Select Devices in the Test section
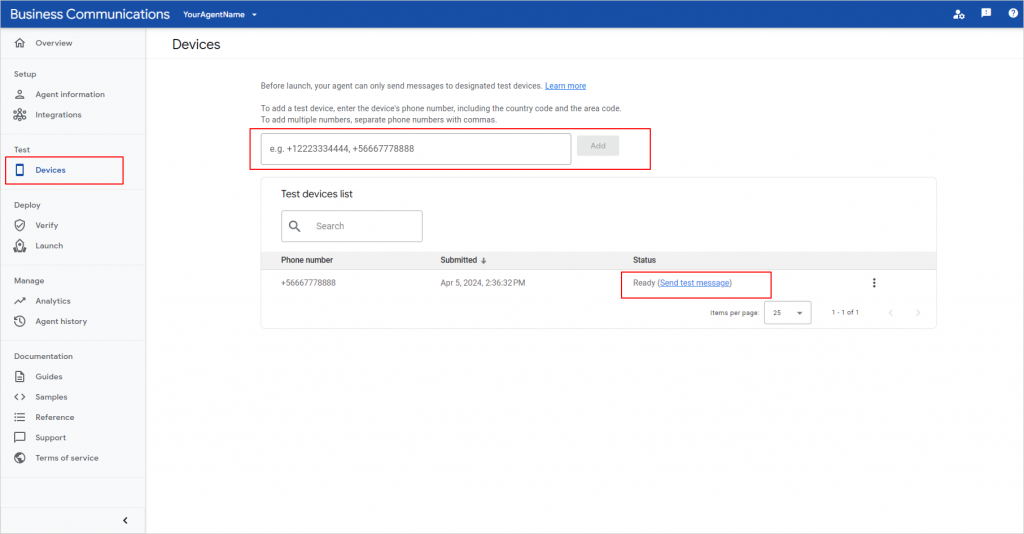Viewport: 1024px width, 534px height. (x=50, y=170)
